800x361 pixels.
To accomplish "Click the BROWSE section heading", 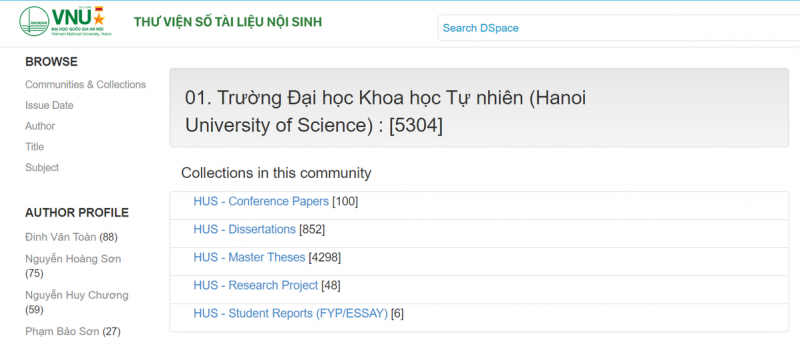I will pyautogui.click(x=52, y=62).
